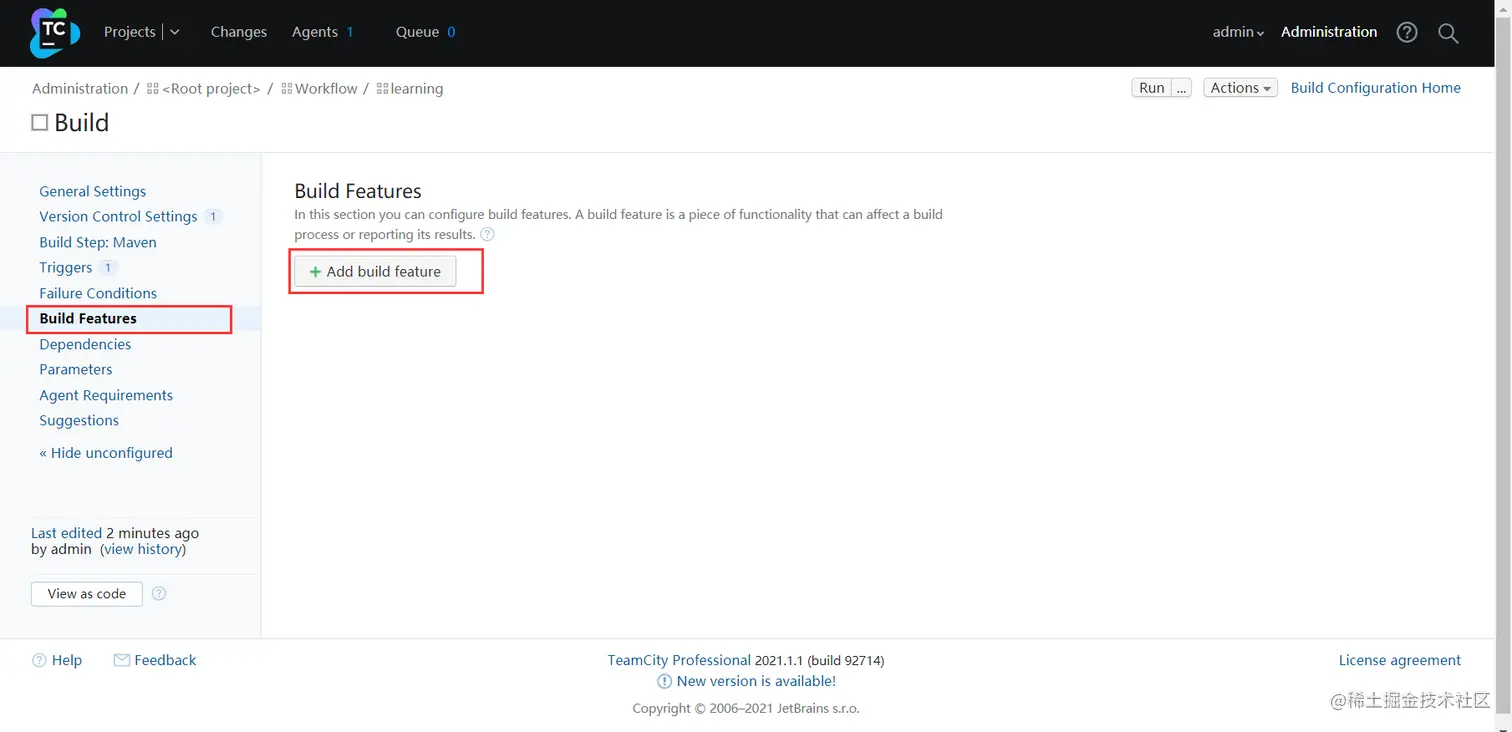Click the Agents count badge 1

coord(350,32)
